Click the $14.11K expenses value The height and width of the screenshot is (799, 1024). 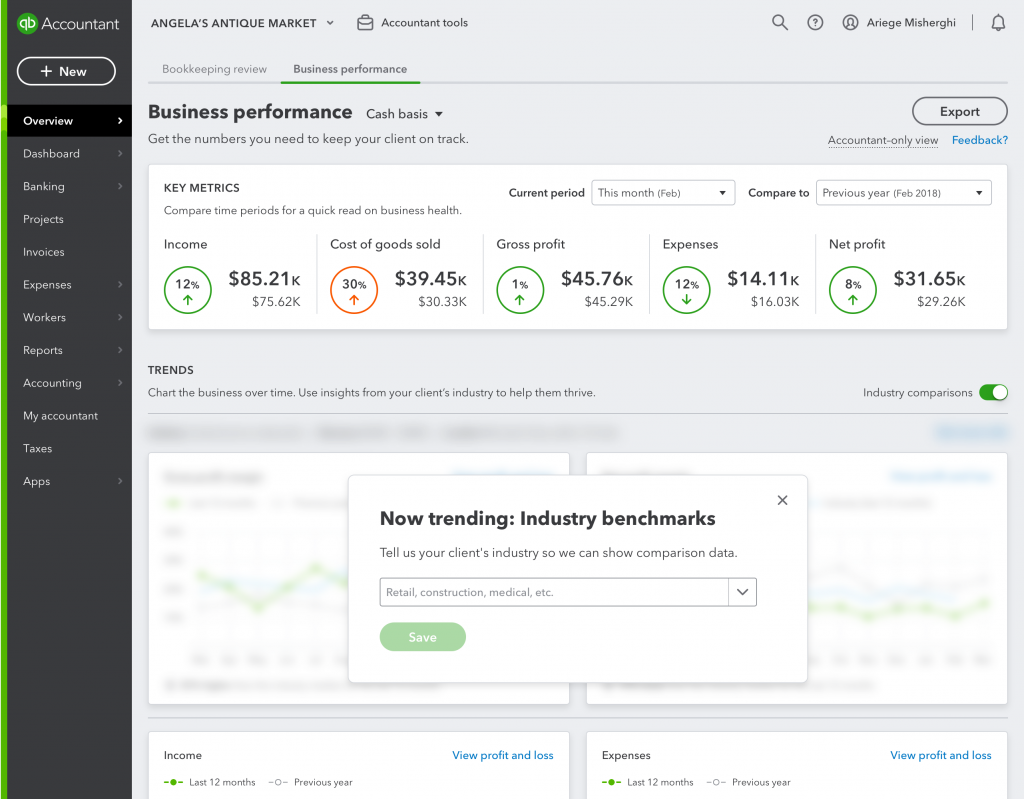(763, 279)
